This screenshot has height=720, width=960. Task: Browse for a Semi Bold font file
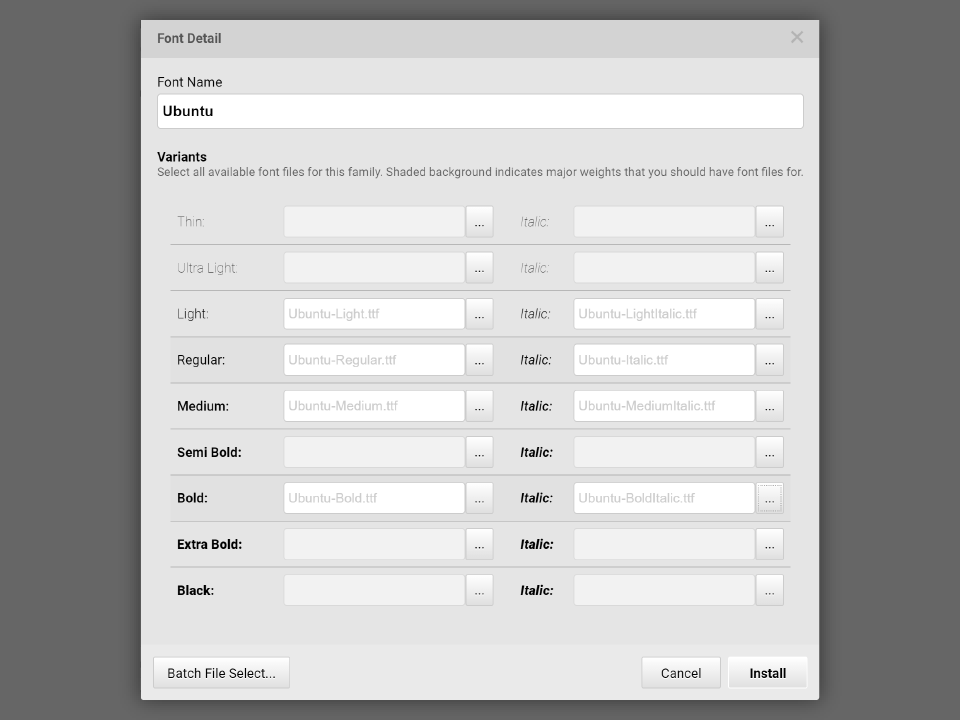point(479,452)
